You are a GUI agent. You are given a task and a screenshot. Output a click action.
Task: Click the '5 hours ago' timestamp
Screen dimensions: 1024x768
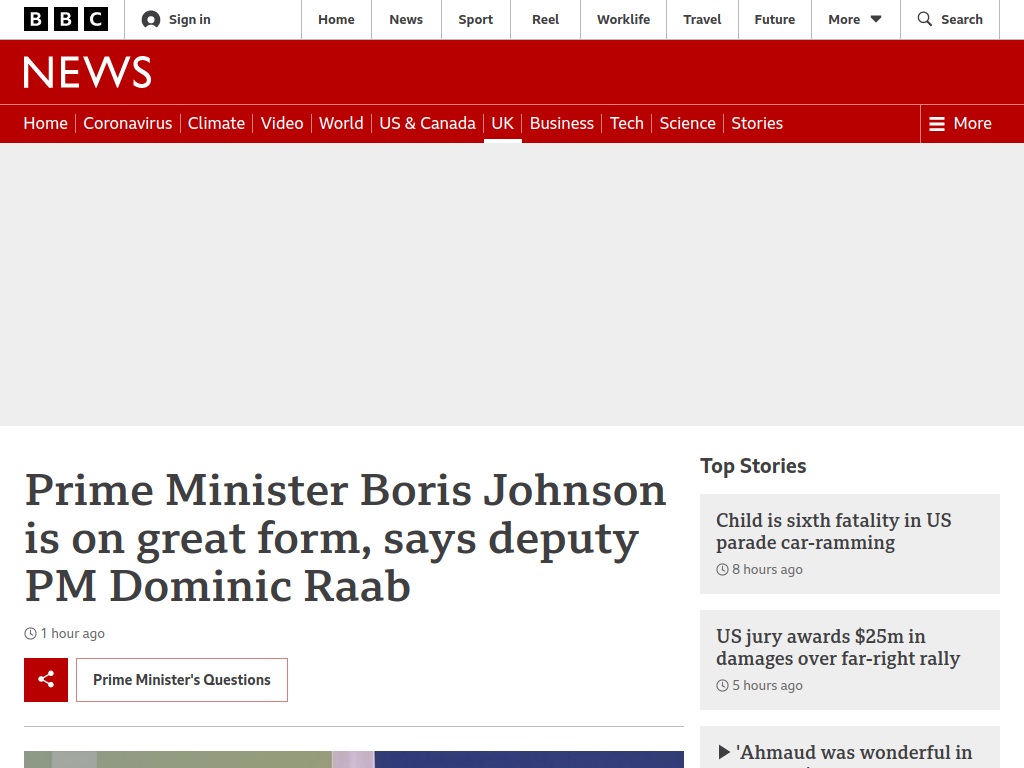point(767,686)
